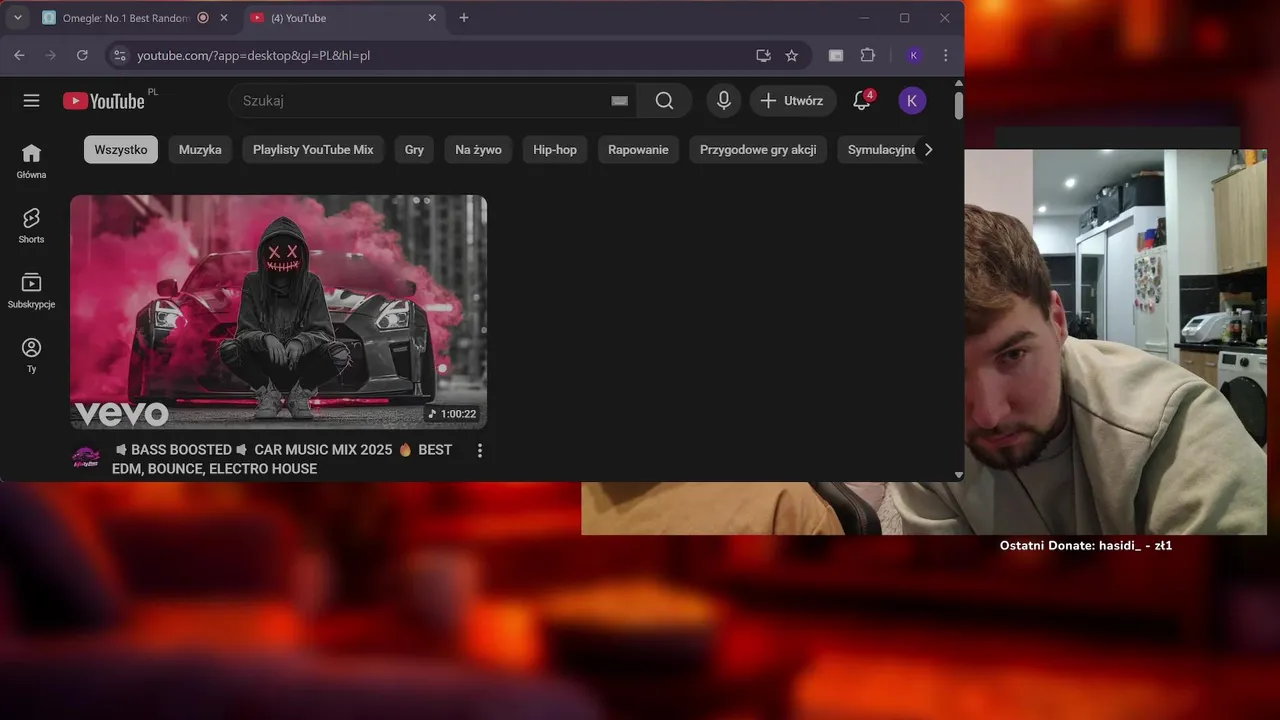Viewport: 1280px width, 720px height.
Task: View site information icon in address bar
Action: click(119, 56)
